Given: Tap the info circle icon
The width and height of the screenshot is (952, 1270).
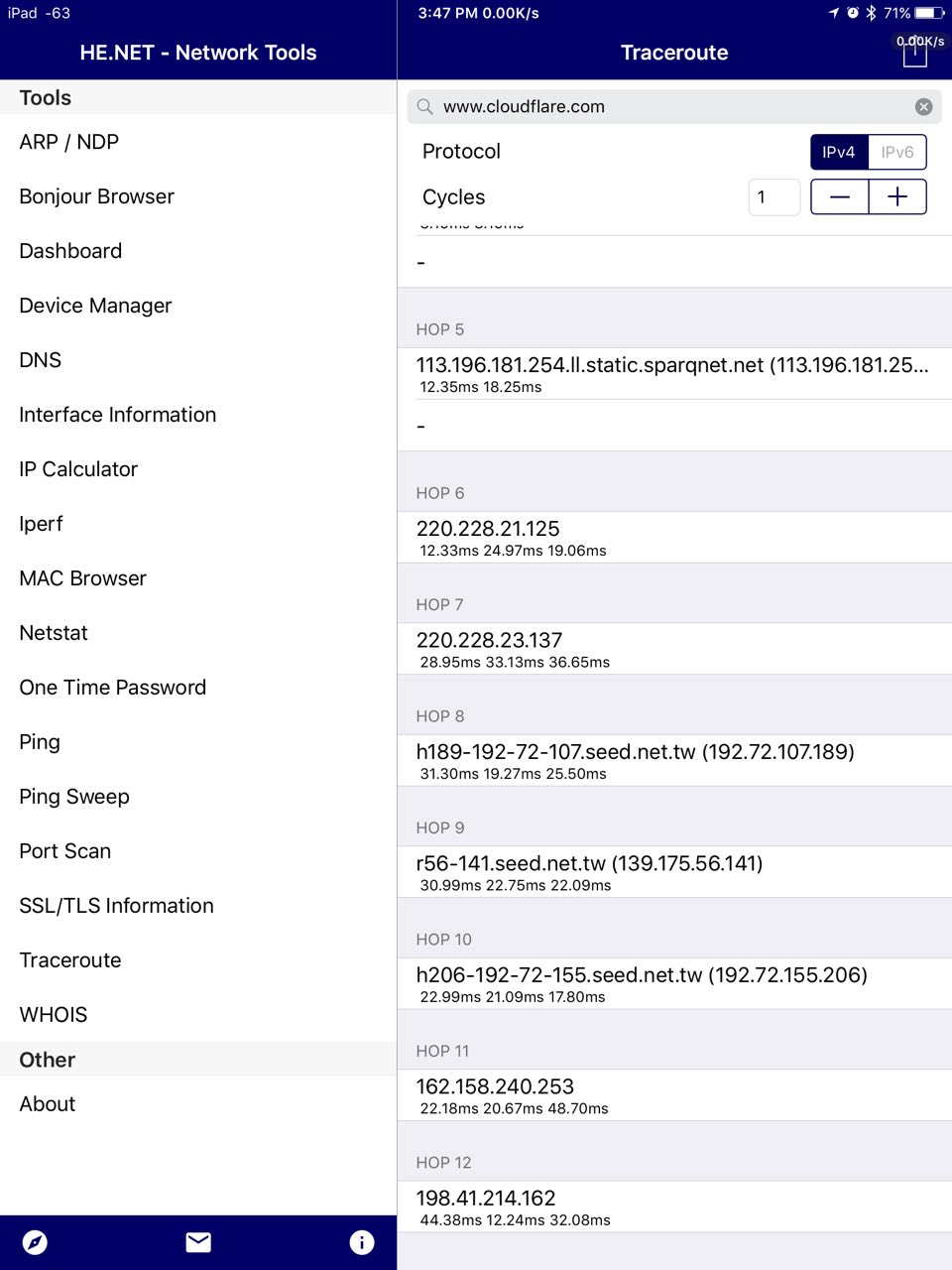Looking at the screenshot, I should 362,1242.
